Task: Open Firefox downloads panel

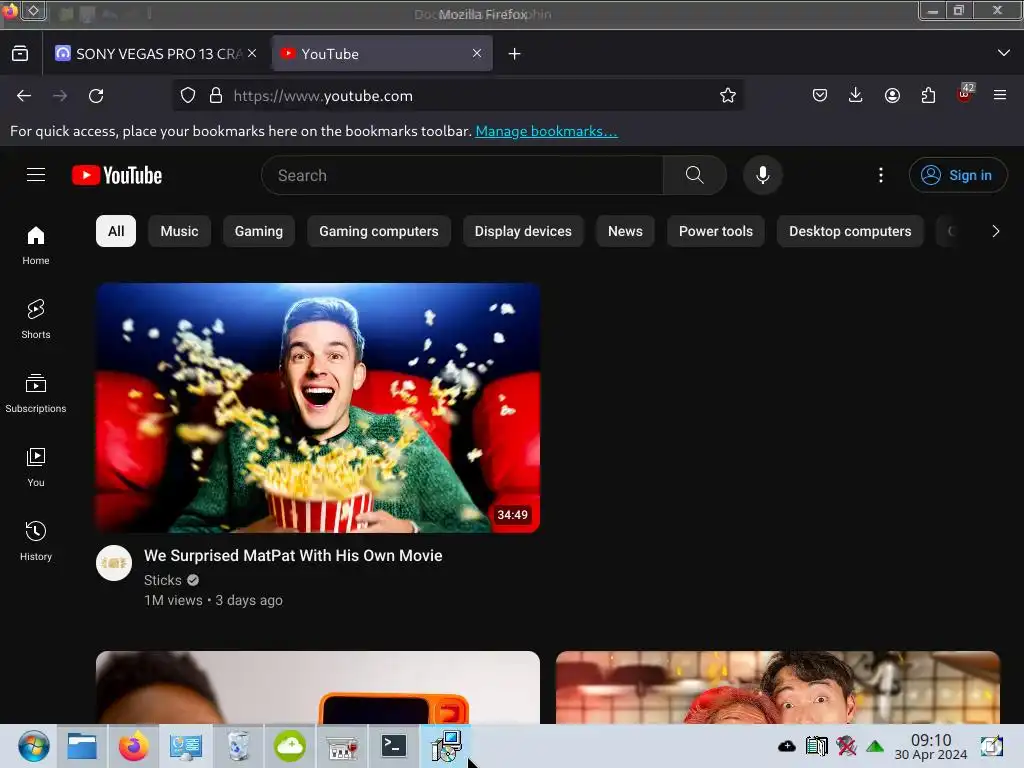Action: pos(856,96)
